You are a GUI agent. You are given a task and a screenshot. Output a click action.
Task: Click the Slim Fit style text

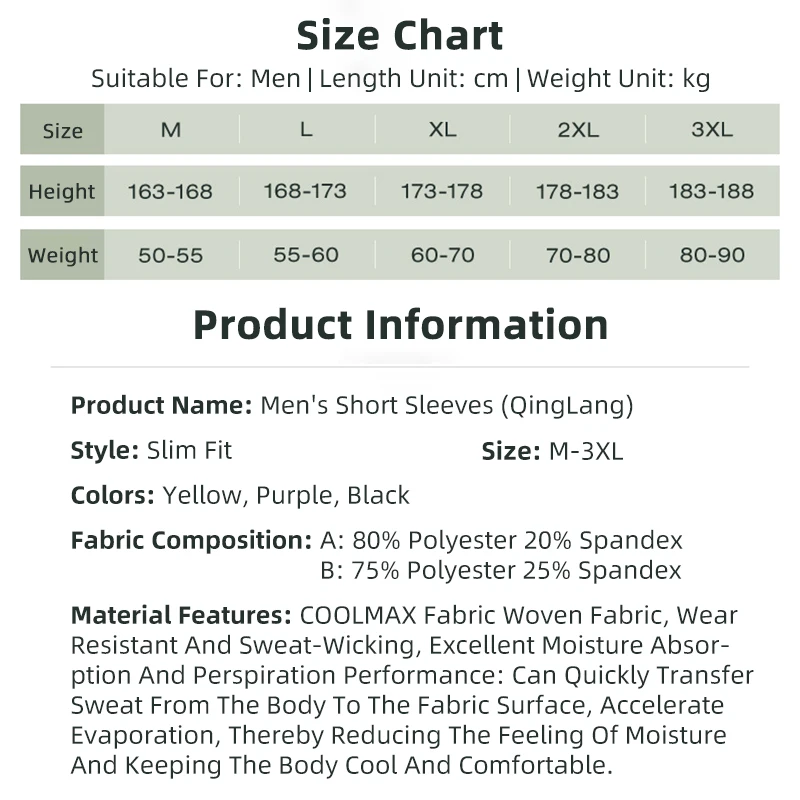(x=189, y=451)
